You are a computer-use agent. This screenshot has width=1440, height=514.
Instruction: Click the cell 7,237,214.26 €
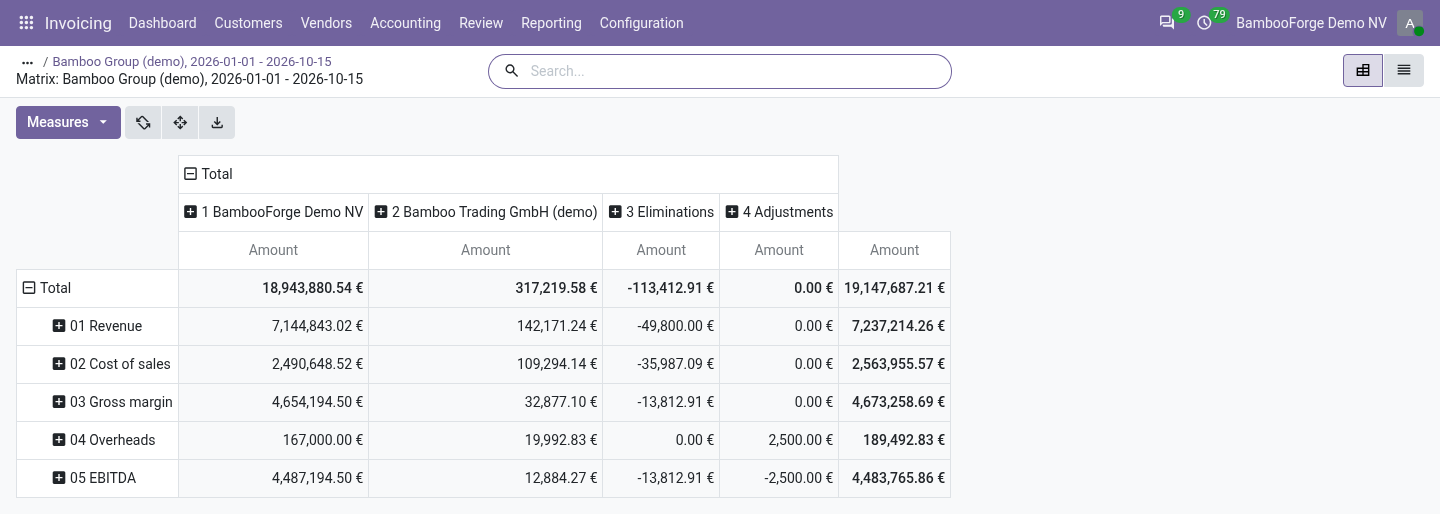tap(894, 326)
